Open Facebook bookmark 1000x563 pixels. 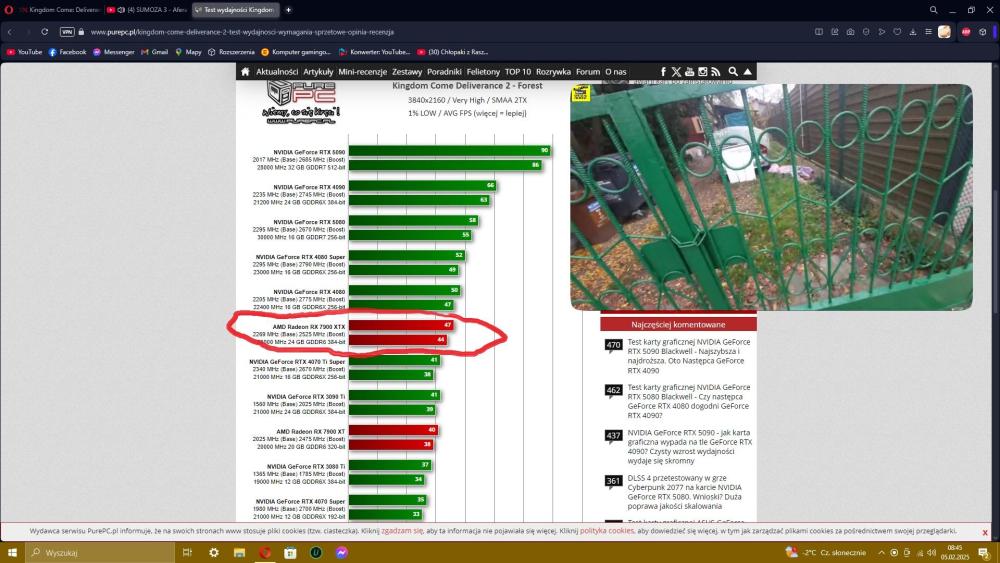[68, 52]
